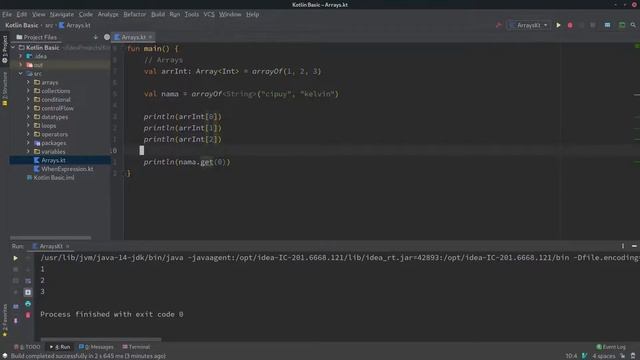Image resolution: width=640 pixels, height=360 pixels.
Task: Open the Structure side tool window
Action: pyautogui.click(x=4, y=89)
